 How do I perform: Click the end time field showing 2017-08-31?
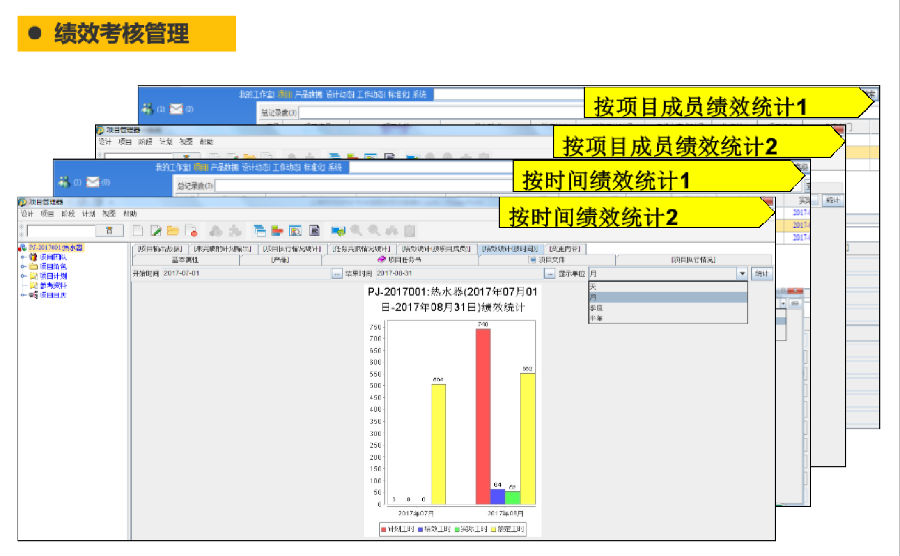460,274
